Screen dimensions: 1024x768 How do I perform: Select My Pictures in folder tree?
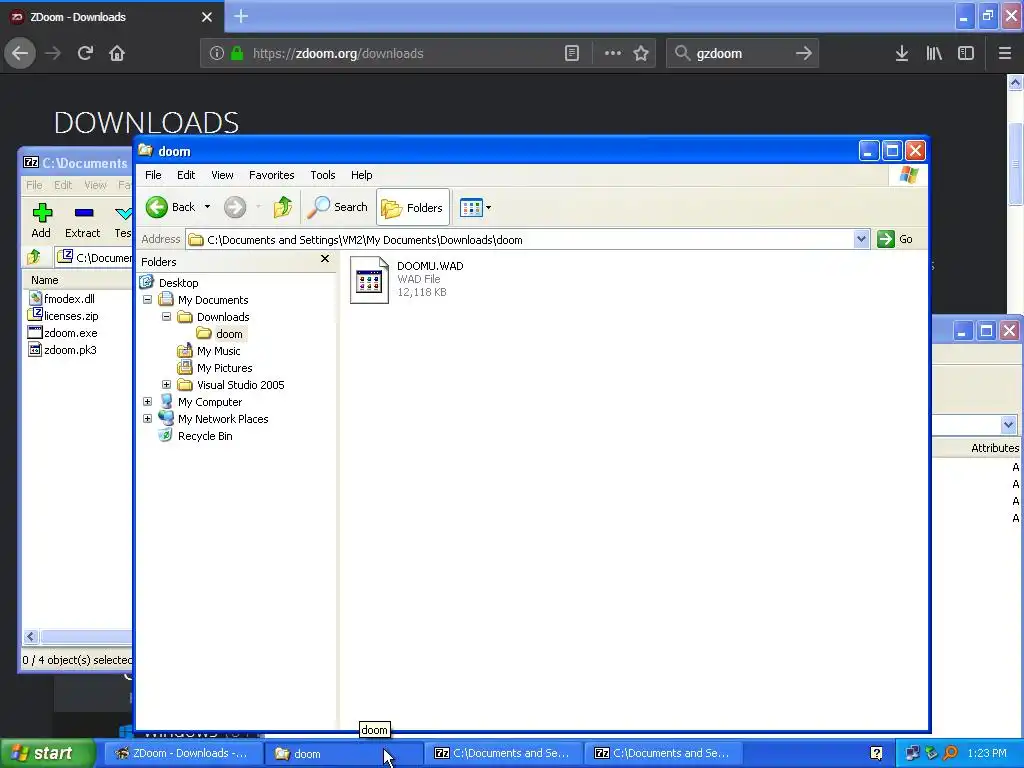tap(224, 368)
